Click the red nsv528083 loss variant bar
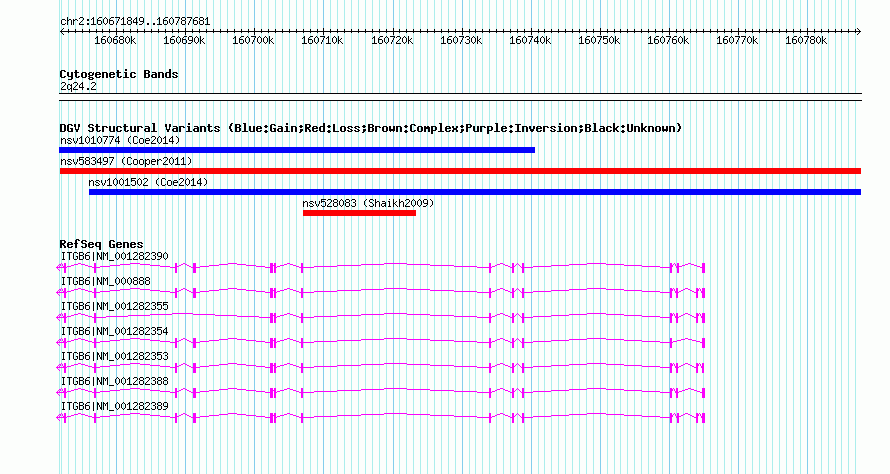The width and height of the screenshot is (890, 474). (x=359, y=213)
